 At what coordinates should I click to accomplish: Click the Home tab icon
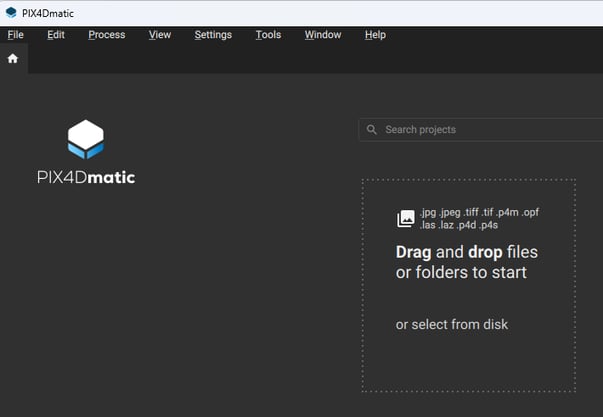[13, 59]
